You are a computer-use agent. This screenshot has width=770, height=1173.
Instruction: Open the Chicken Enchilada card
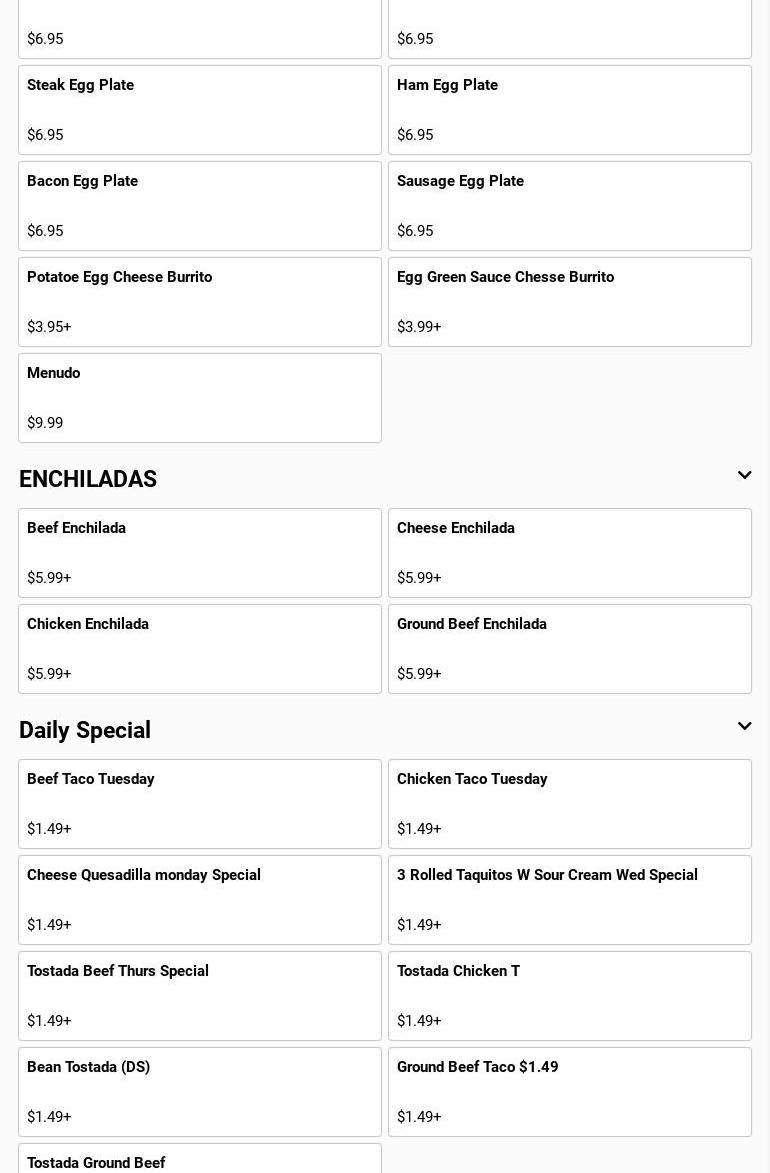click(x=200, y=649)
